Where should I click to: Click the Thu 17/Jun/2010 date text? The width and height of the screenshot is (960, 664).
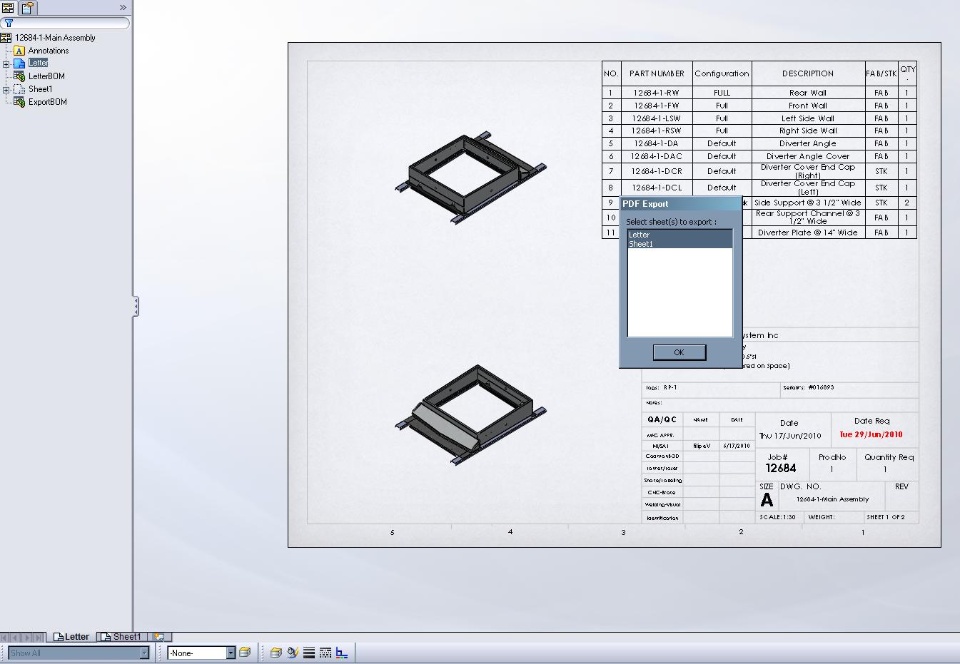click(x=790, y=436)
